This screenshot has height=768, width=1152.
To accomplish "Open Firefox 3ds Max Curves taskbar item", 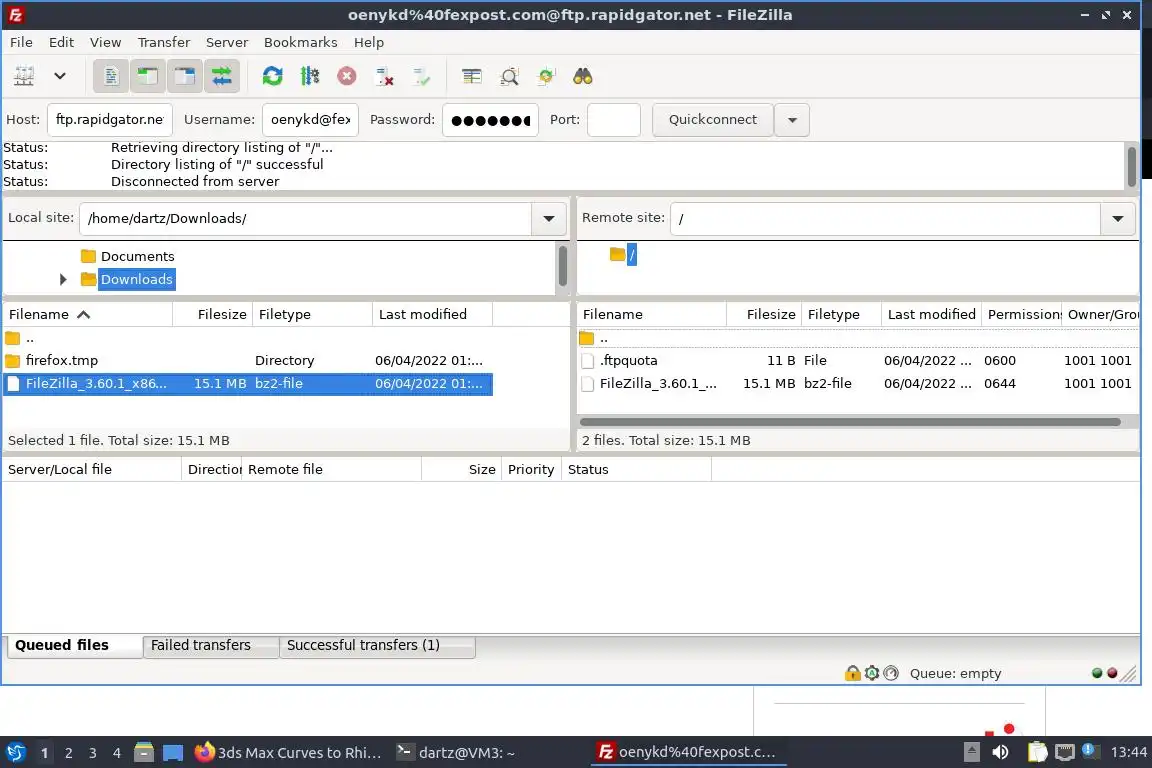I will pyautogui.click(x=289, y=753).
